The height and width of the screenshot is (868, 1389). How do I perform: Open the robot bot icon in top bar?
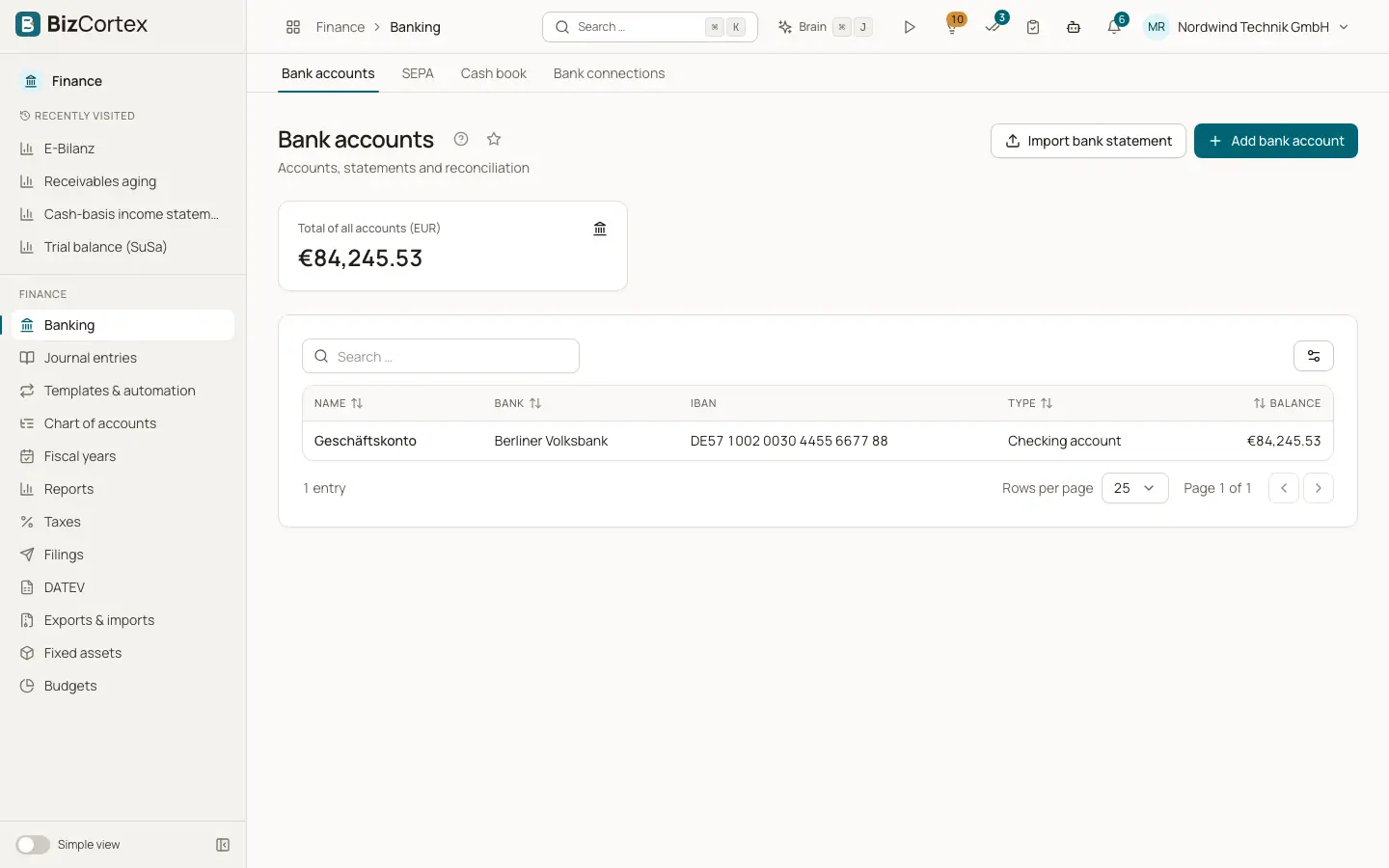(x=1074, y=27)
